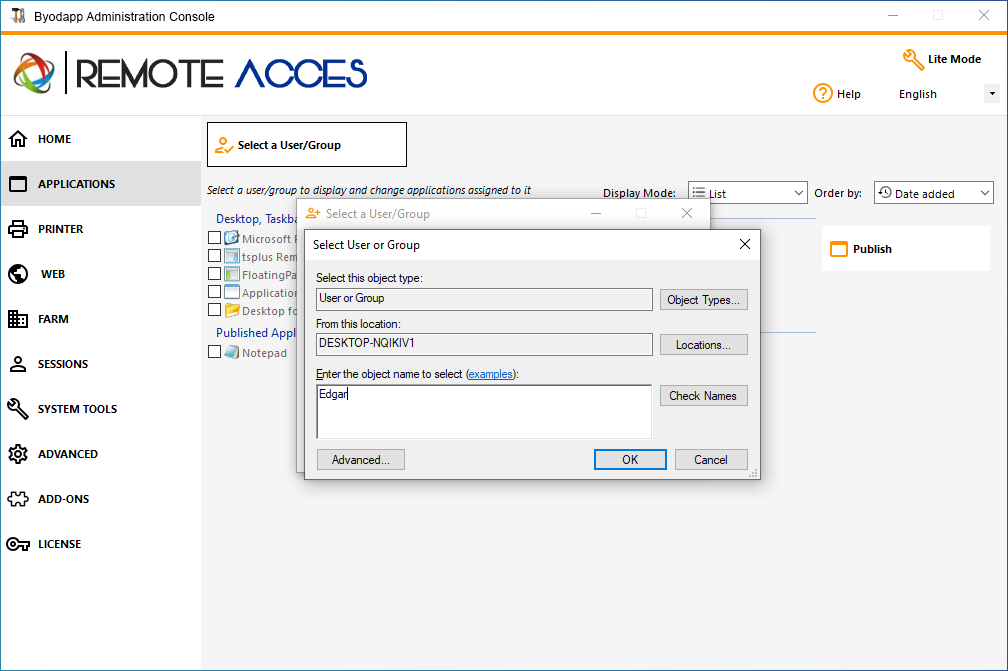Click the Publish button label
The height and width of the screenshot is (671, 1008).
click(872, 249)
